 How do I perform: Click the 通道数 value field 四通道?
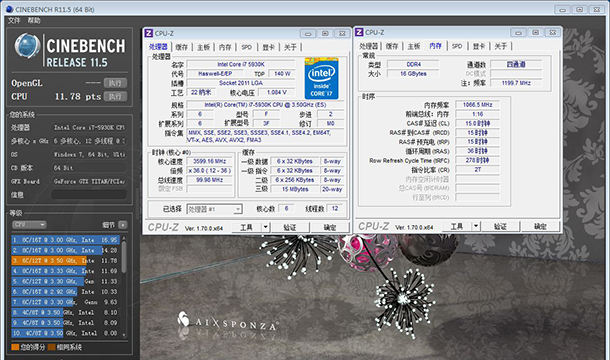pyautogui.click(x=516, y=64)
